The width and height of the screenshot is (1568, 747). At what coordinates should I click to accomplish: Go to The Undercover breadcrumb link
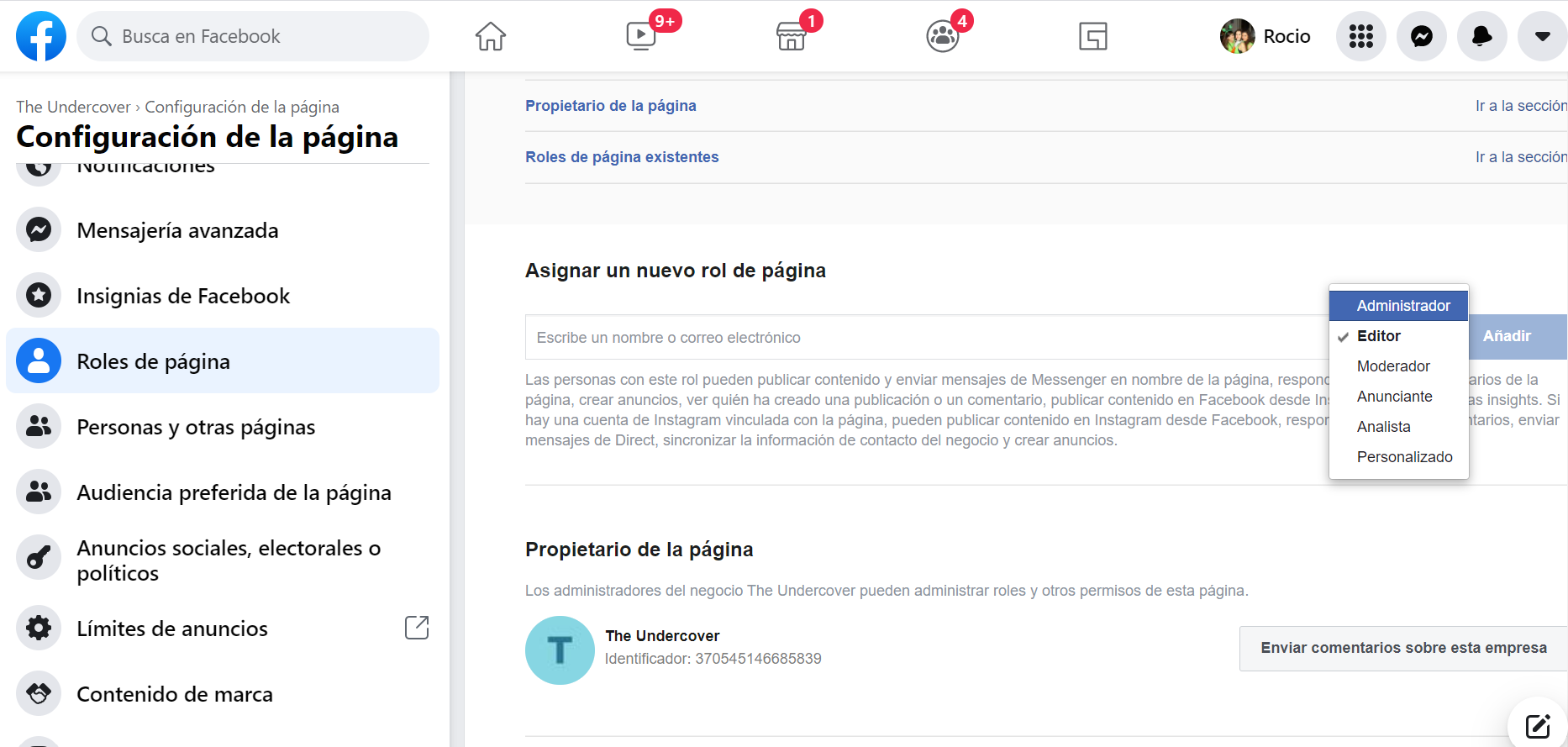click(73, 107)
